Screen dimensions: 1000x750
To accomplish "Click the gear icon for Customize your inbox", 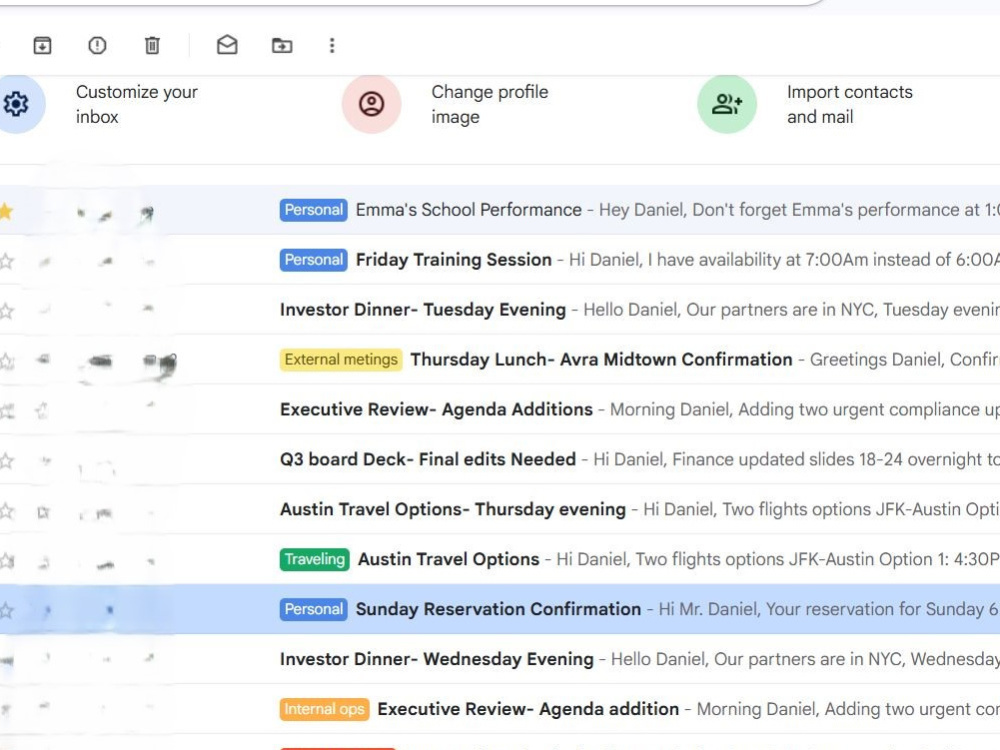I will (16, 103).
